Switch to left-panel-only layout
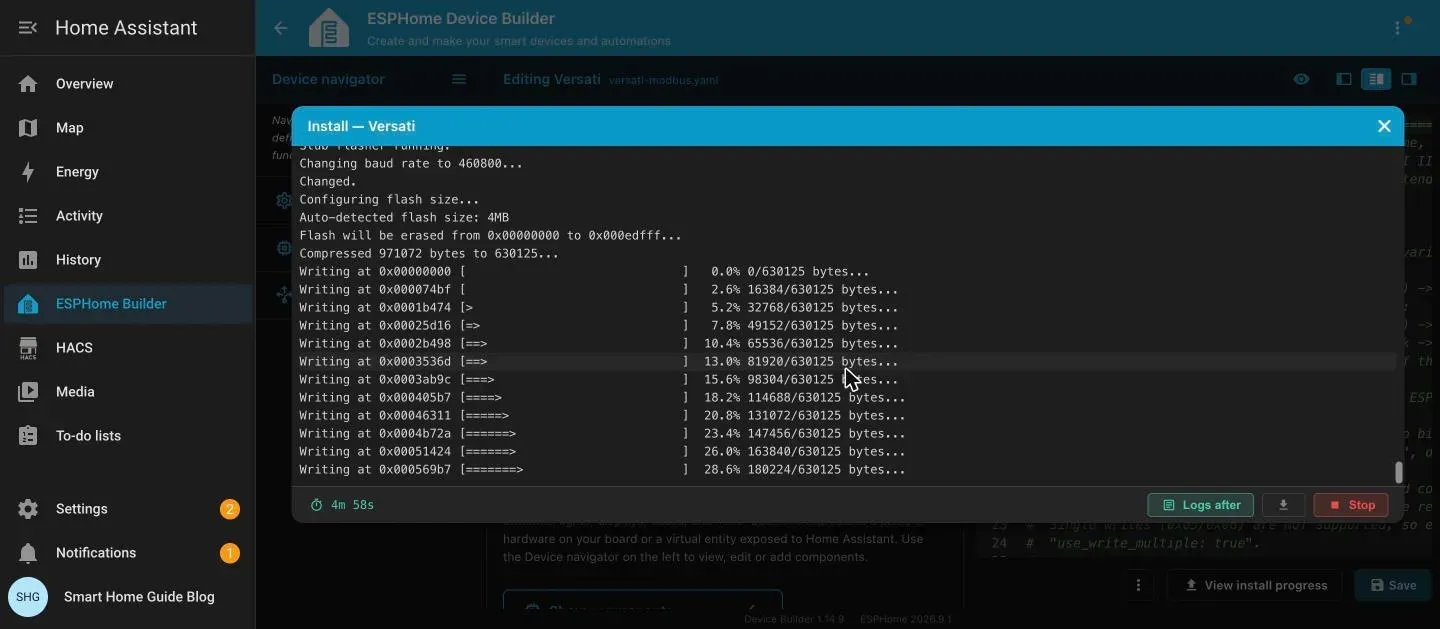 (1344, 79)
